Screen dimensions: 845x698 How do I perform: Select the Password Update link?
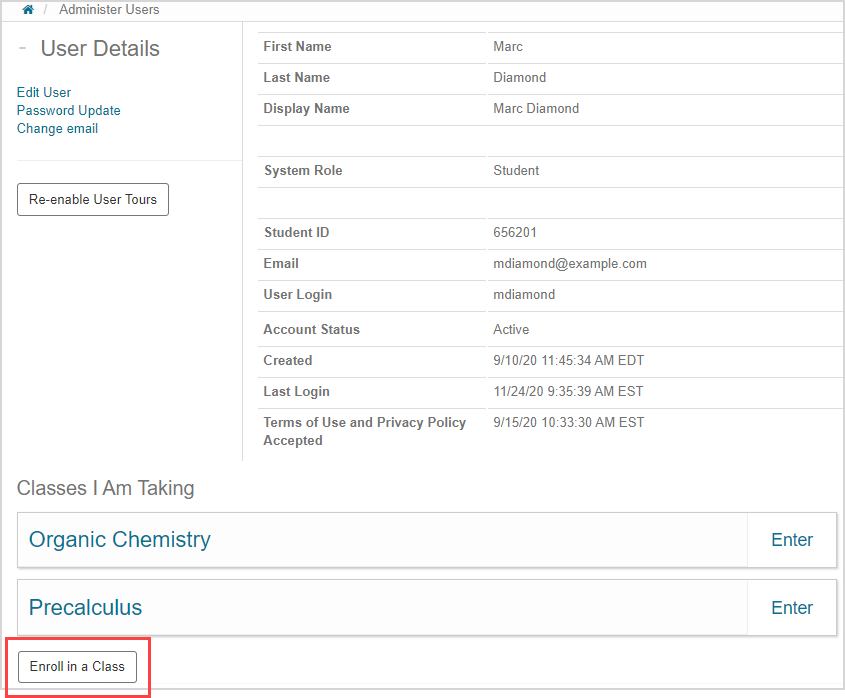[68, 110]
